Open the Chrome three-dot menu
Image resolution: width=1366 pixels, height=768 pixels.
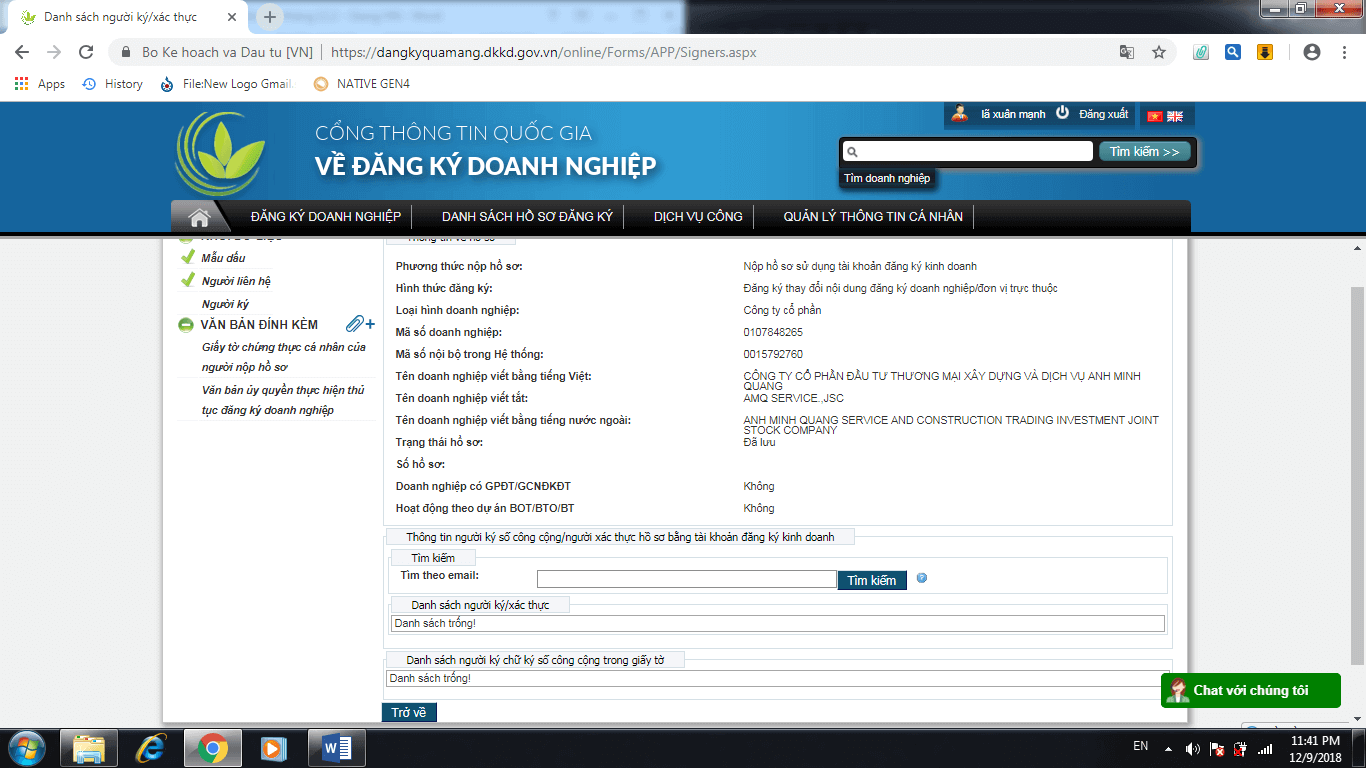[1343, 52]
